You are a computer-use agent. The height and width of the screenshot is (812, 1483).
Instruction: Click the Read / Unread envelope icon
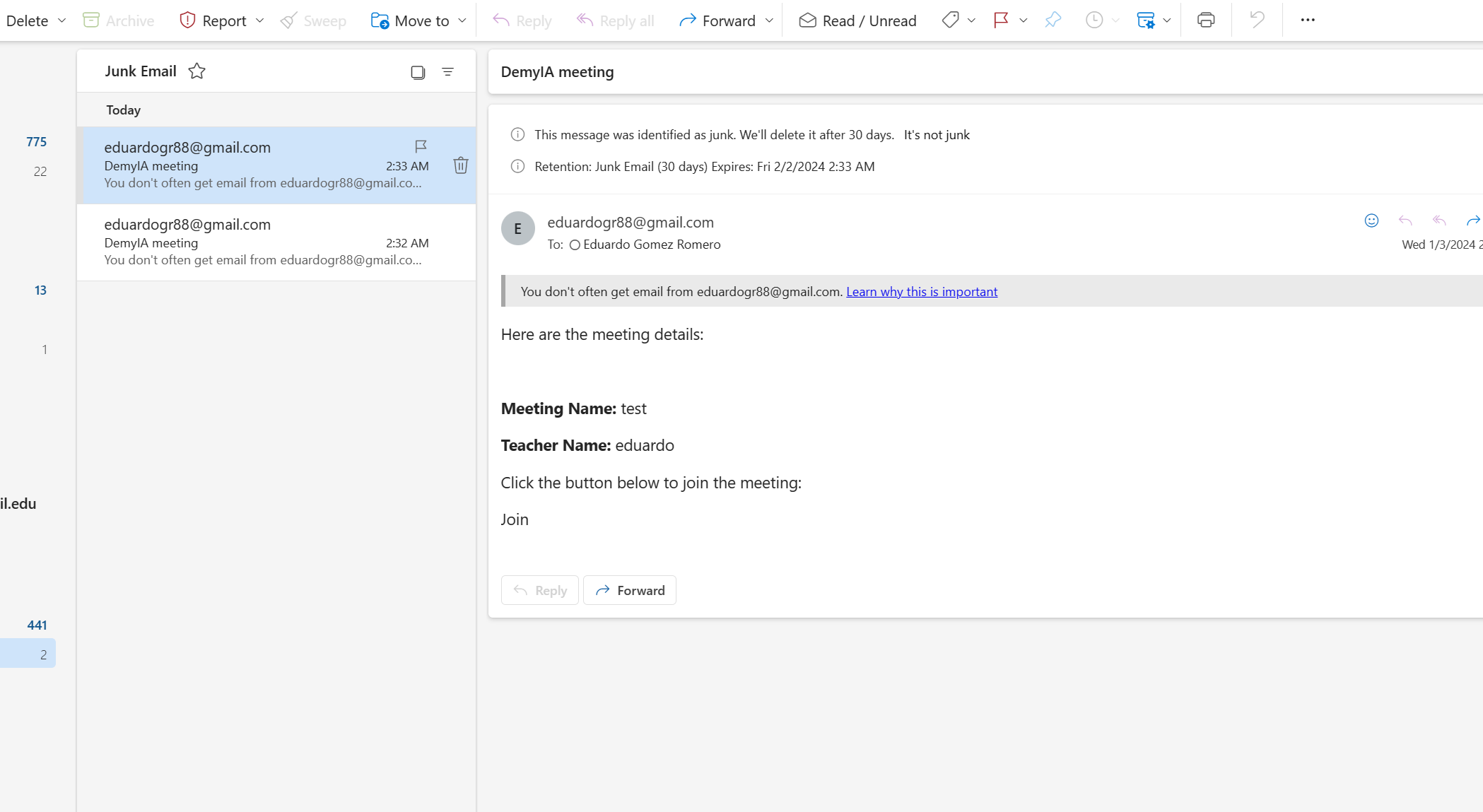point(807,20)
